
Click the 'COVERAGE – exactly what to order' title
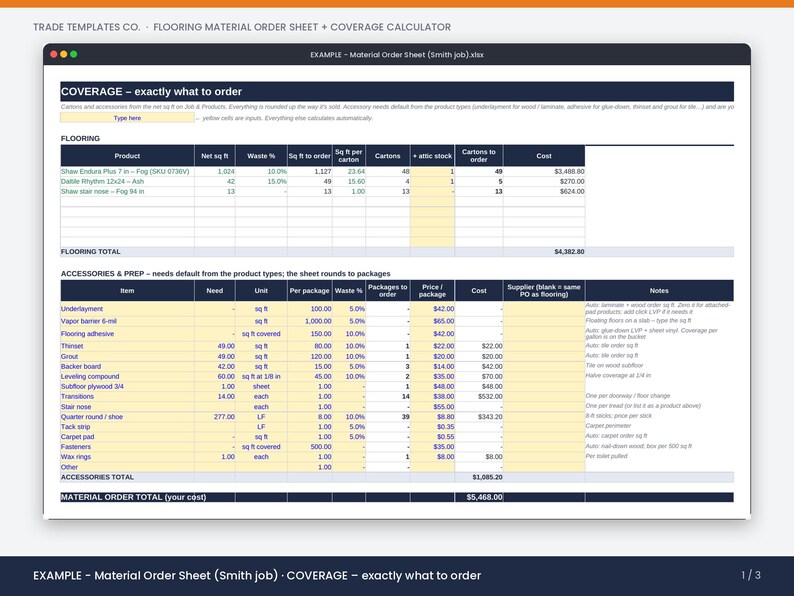tap(151, 92)
